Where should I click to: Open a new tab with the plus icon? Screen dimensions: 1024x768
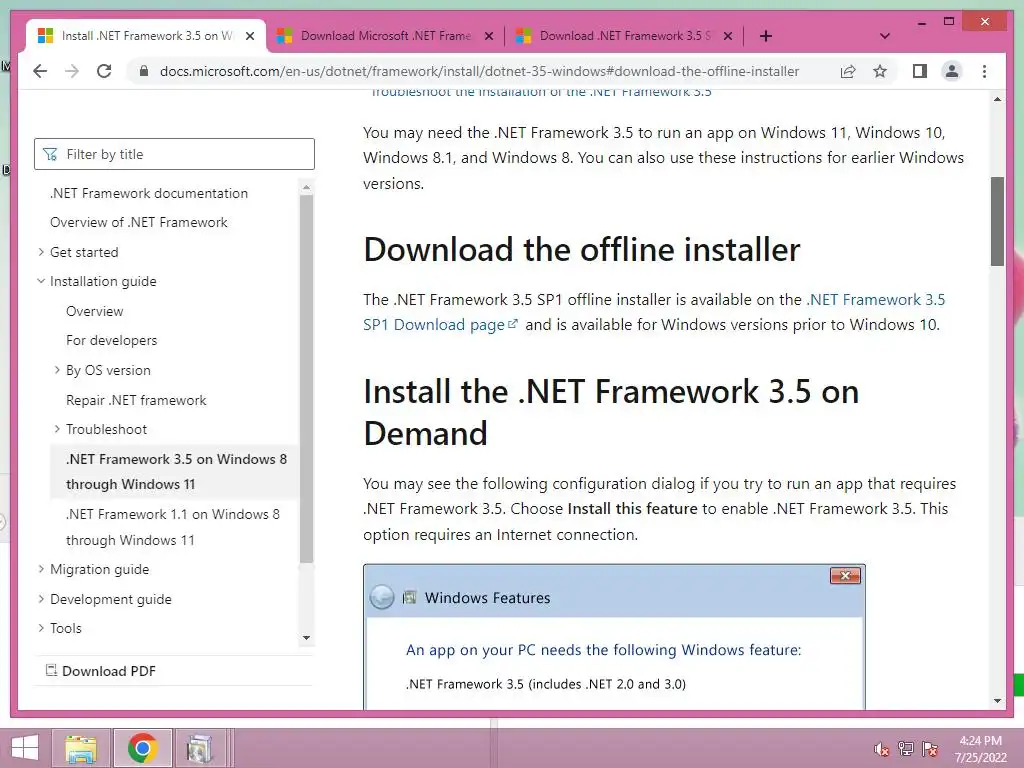tap(766, 36)
